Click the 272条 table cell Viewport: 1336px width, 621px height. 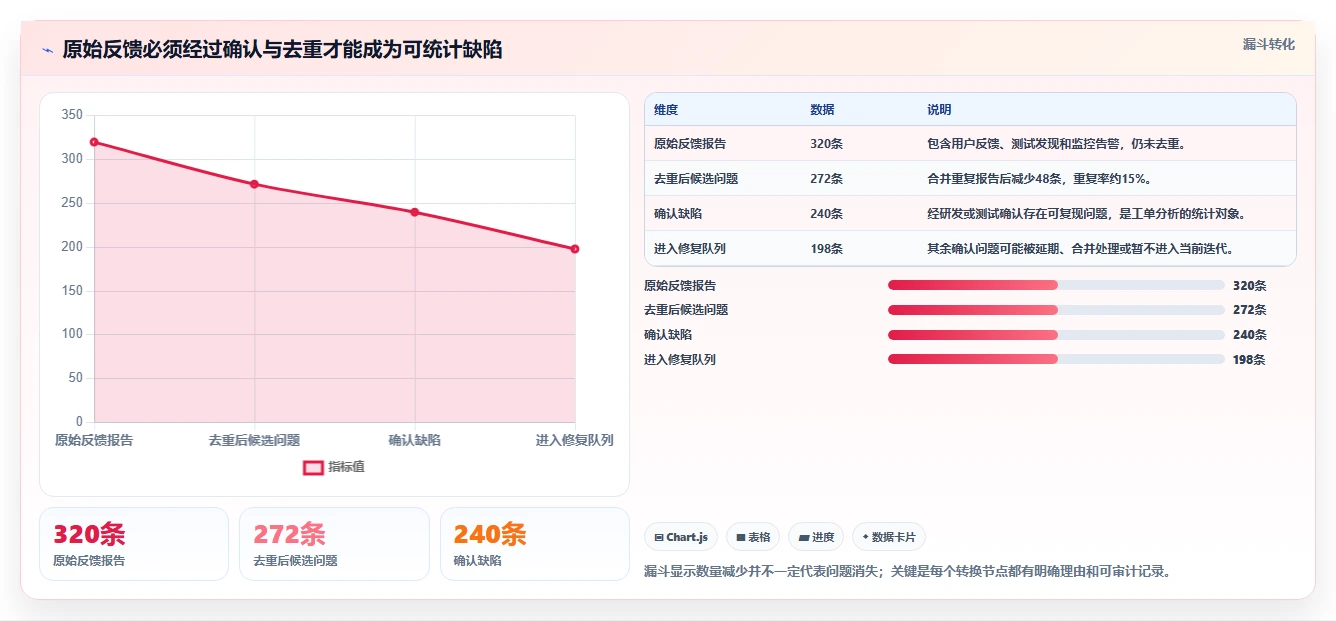click(826, 179)
